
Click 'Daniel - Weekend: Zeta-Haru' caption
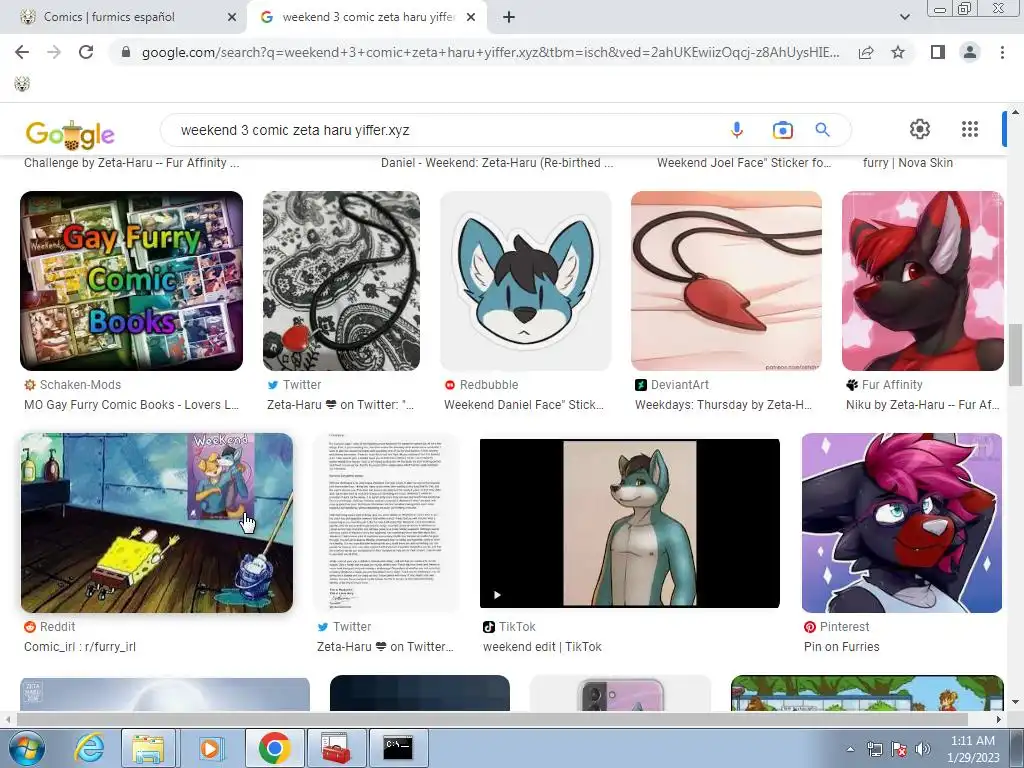pos(497,163)
